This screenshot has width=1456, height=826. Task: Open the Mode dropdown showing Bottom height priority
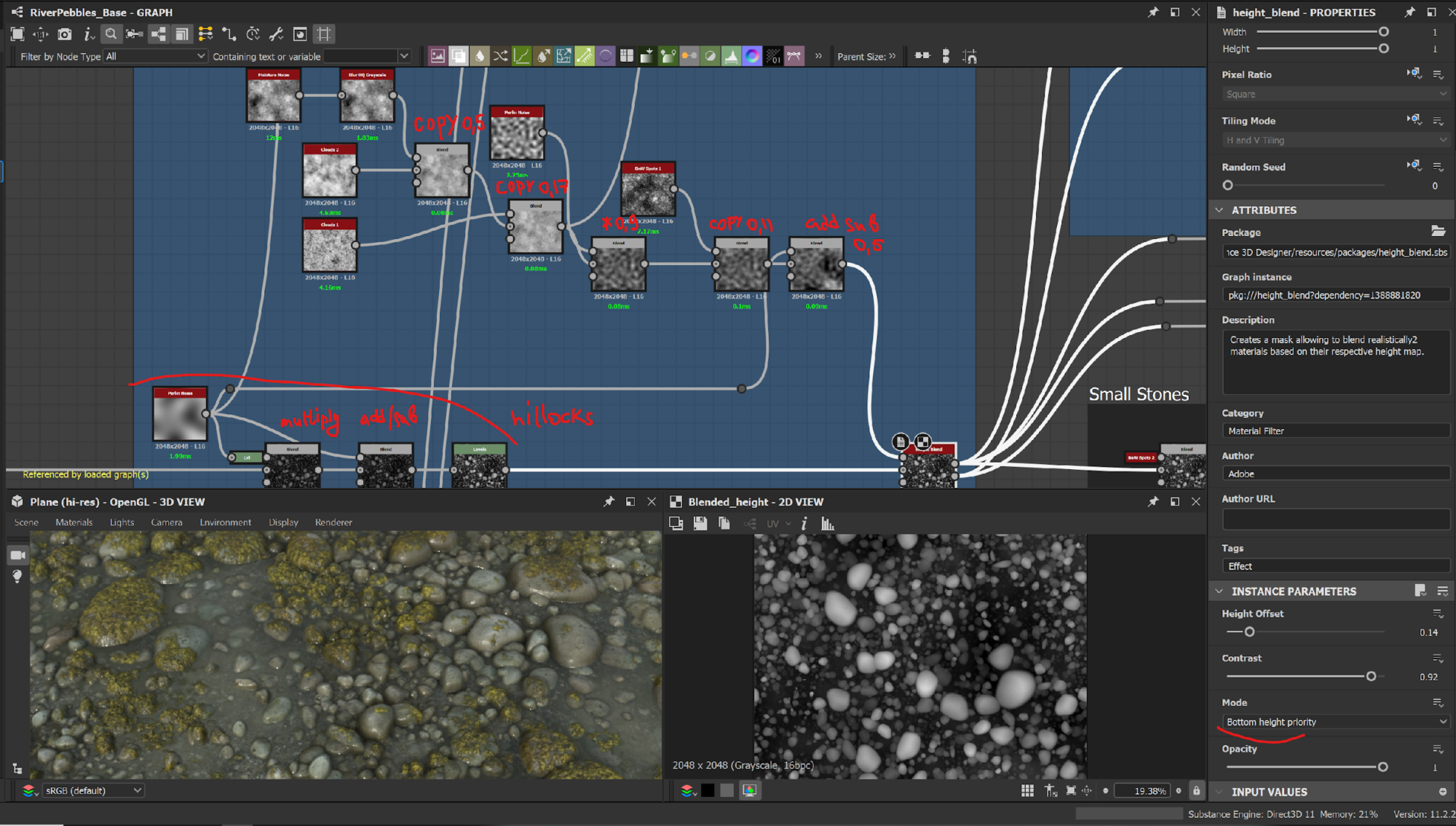click(x=1336, y=722)
